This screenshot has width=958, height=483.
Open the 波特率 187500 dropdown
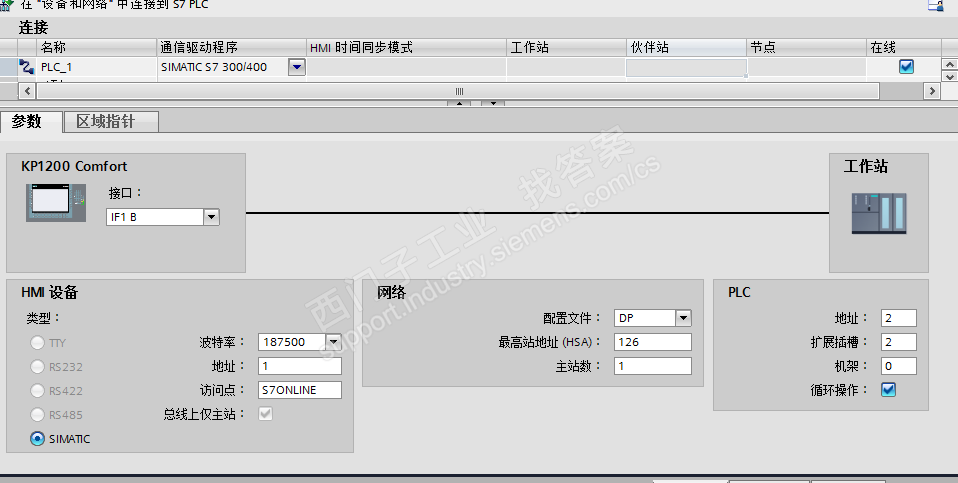point(333,342)
